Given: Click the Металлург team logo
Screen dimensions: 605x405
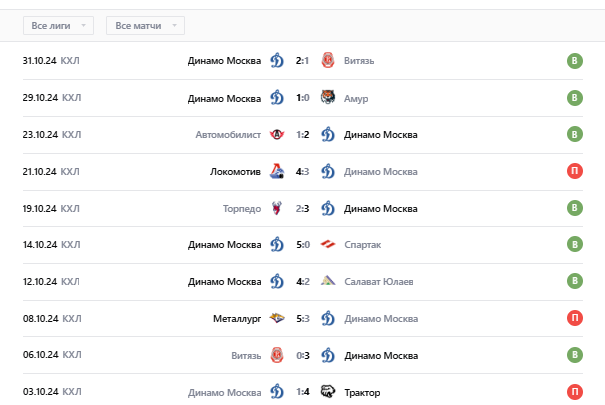Looking at the screenshot, I should (x=277, y=319).
